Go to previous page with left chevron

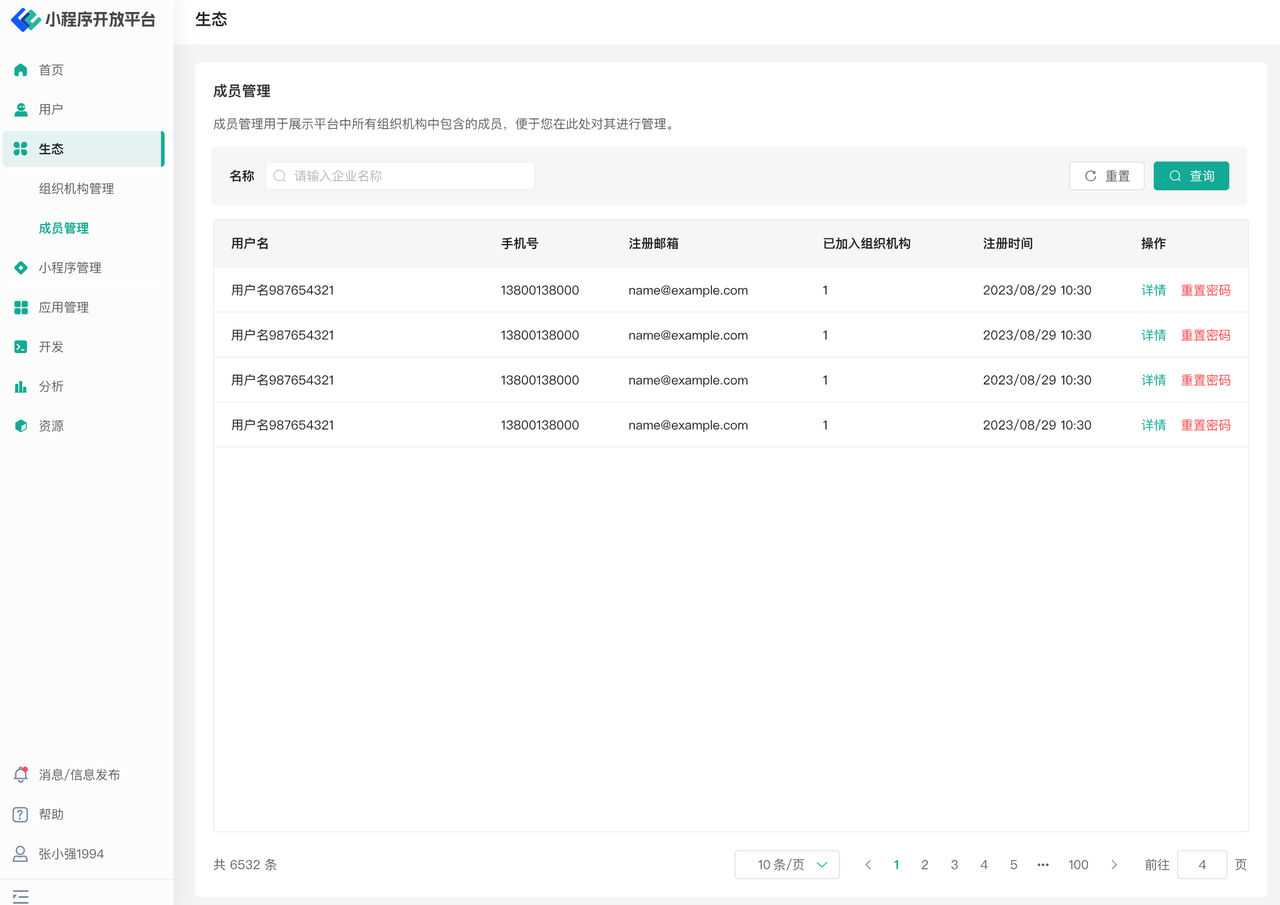[x=868, y=865]
